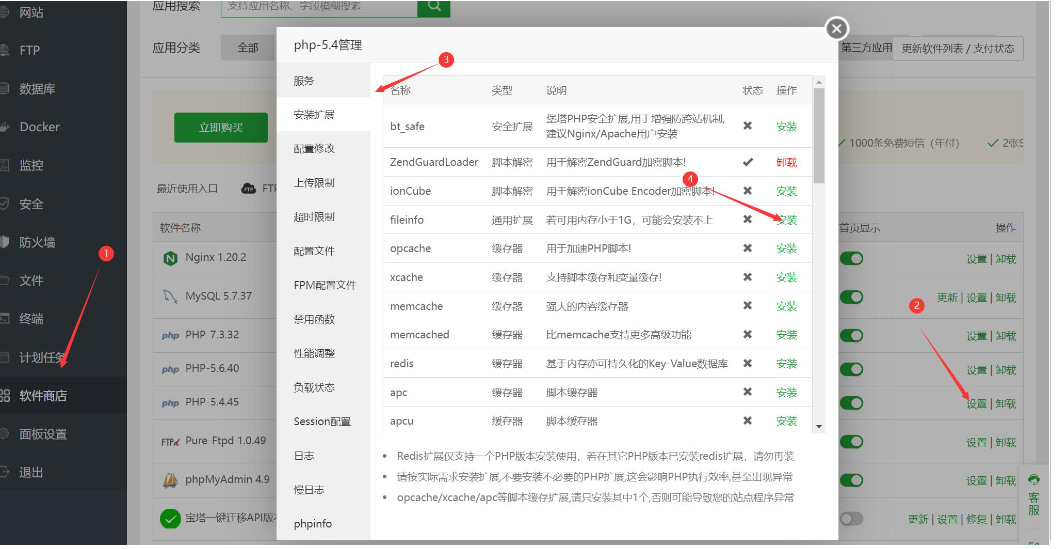Click the MySQL 5.7.37 dolphin icon
Image resolution: width=1062 pixels, height=549 pixels.
pyautogui.click(x=169, y=297)
